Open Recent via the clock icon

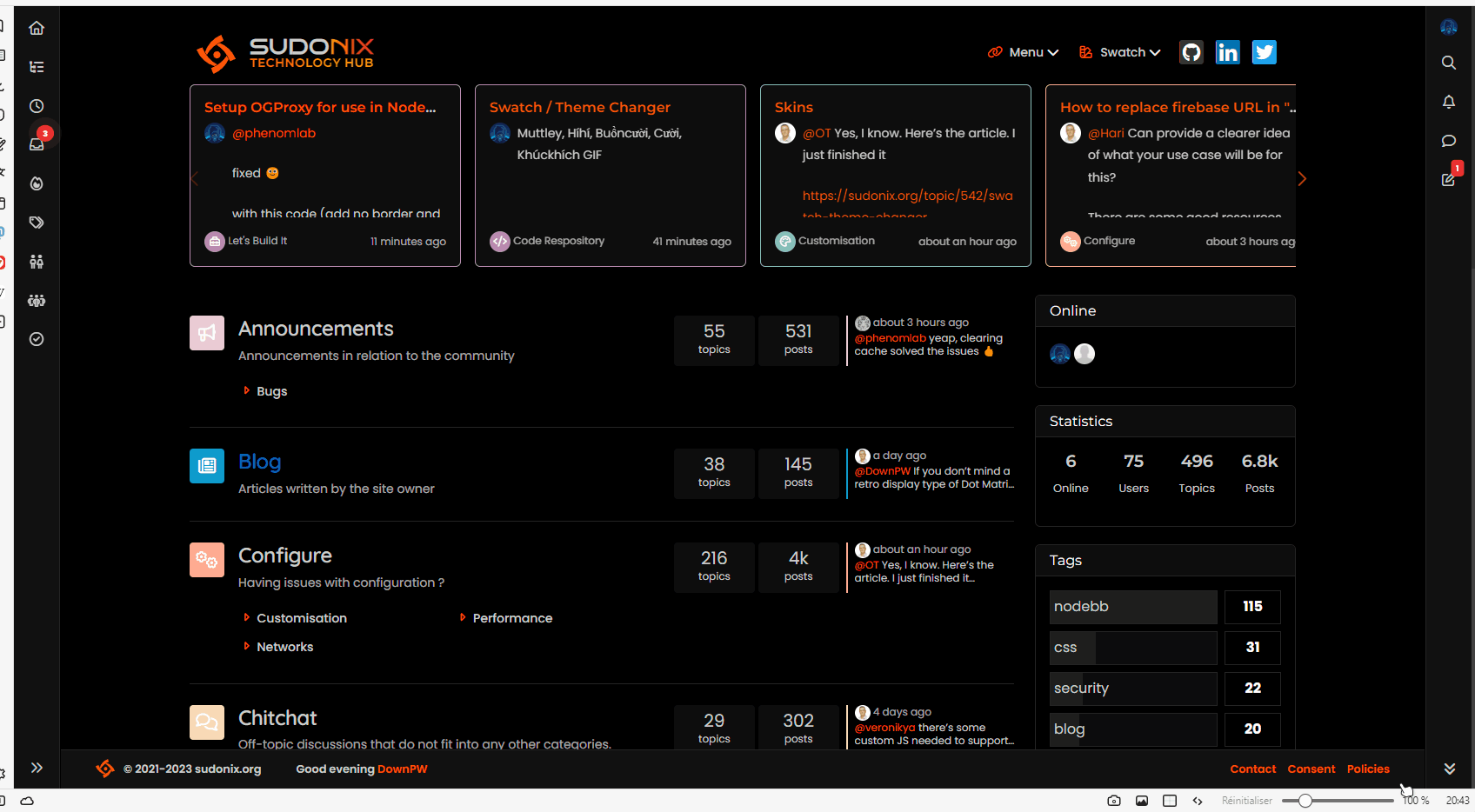click(37, 106)
